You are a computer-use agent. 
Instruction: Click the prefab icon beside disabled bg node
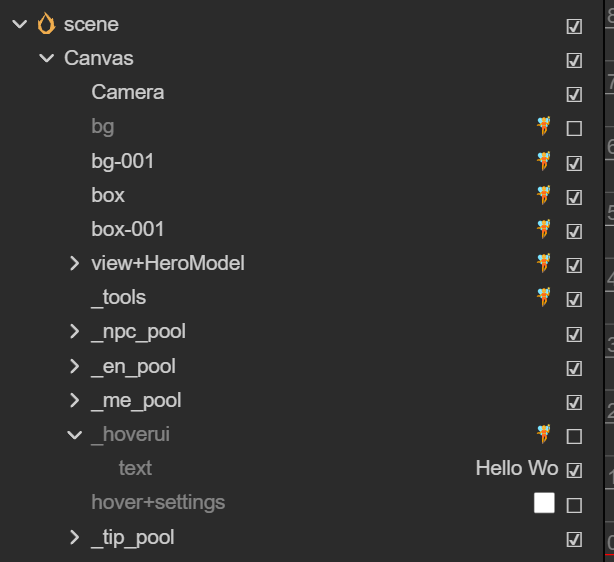click(x=544, y=127)
